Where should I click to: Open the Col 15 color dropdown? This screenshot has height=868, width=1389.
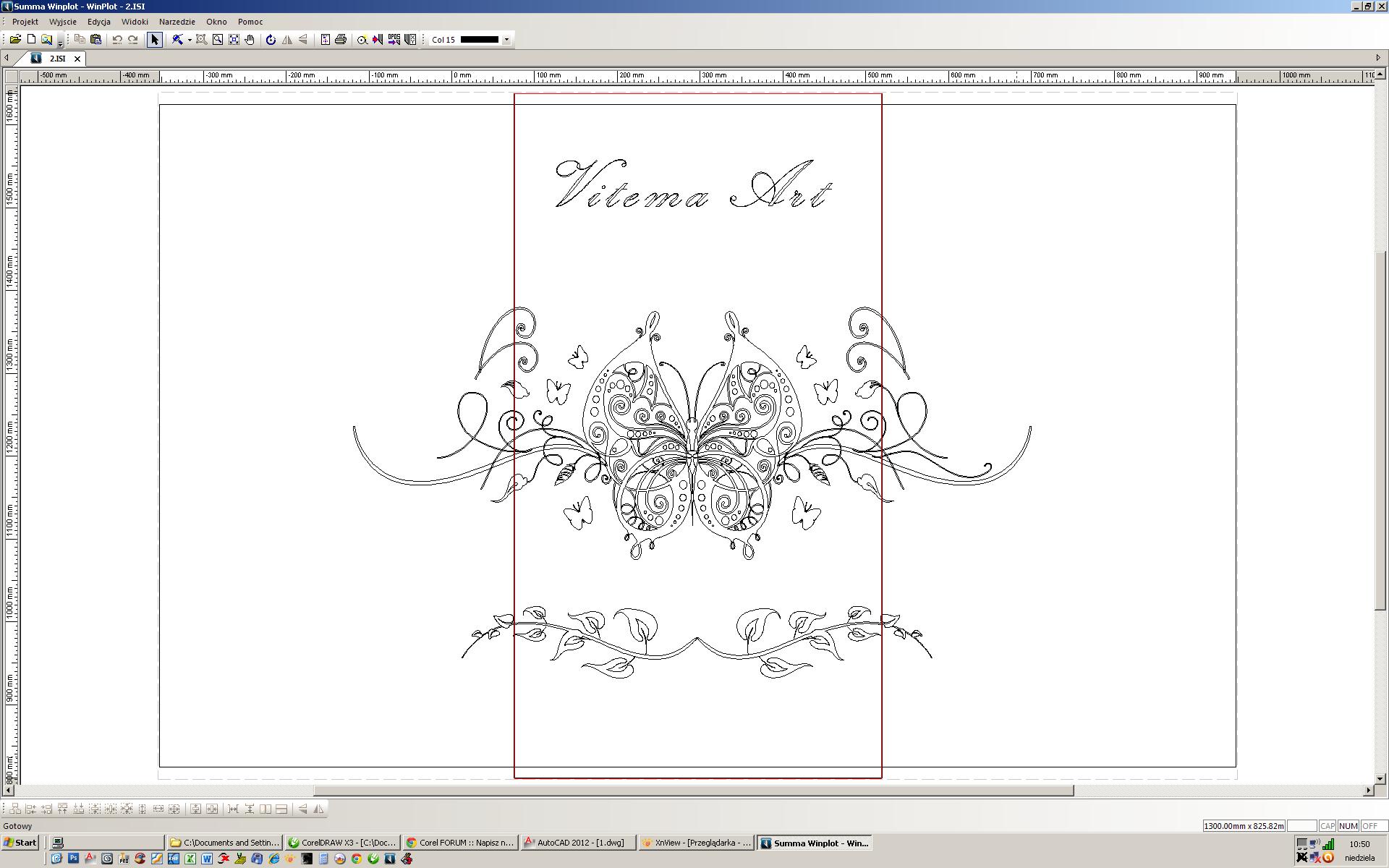pos(506,40)
